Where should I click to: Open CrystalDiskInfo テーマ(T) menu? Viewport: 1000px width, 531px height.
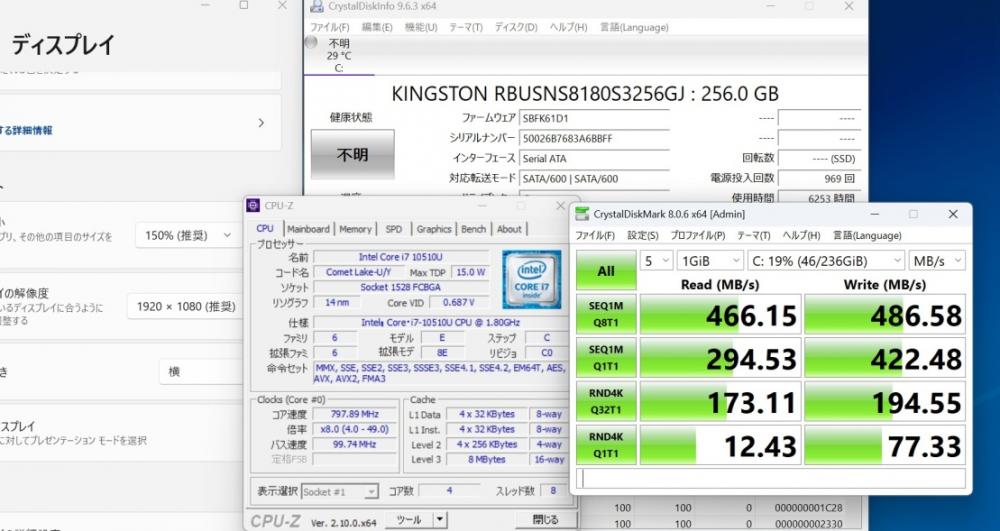click(x=466, y=27)
